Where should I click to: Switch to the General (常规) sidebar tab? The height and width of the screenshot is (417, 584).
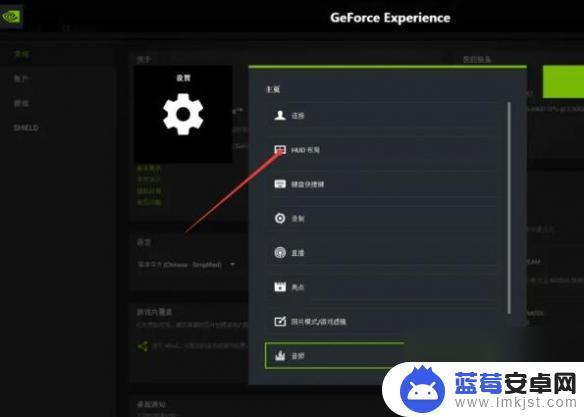(21, 54)
